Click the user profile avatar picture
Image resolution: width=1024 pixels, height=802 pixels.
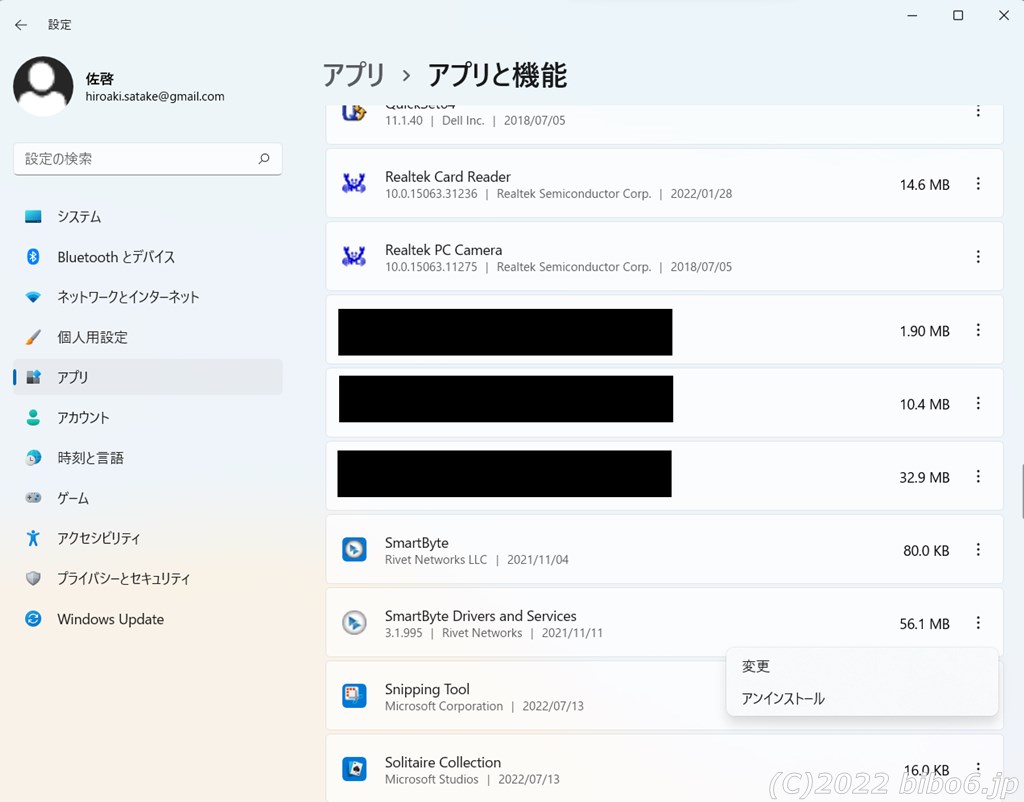tap(43, 86)
